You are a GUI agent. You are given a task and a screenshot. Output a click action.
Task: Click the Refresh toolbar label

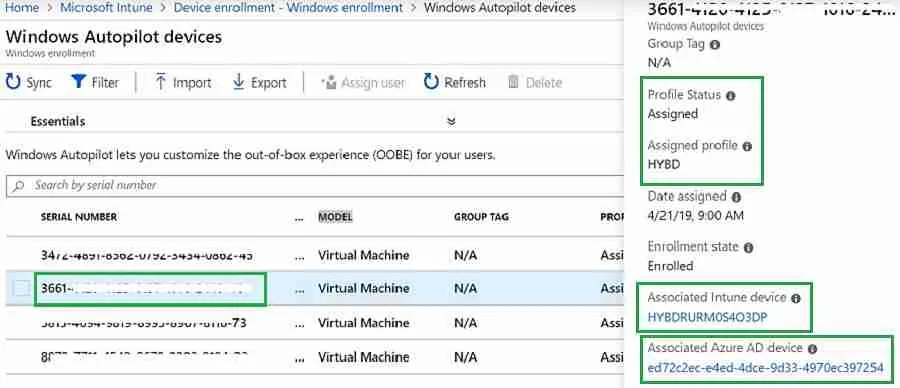(465, 83)
